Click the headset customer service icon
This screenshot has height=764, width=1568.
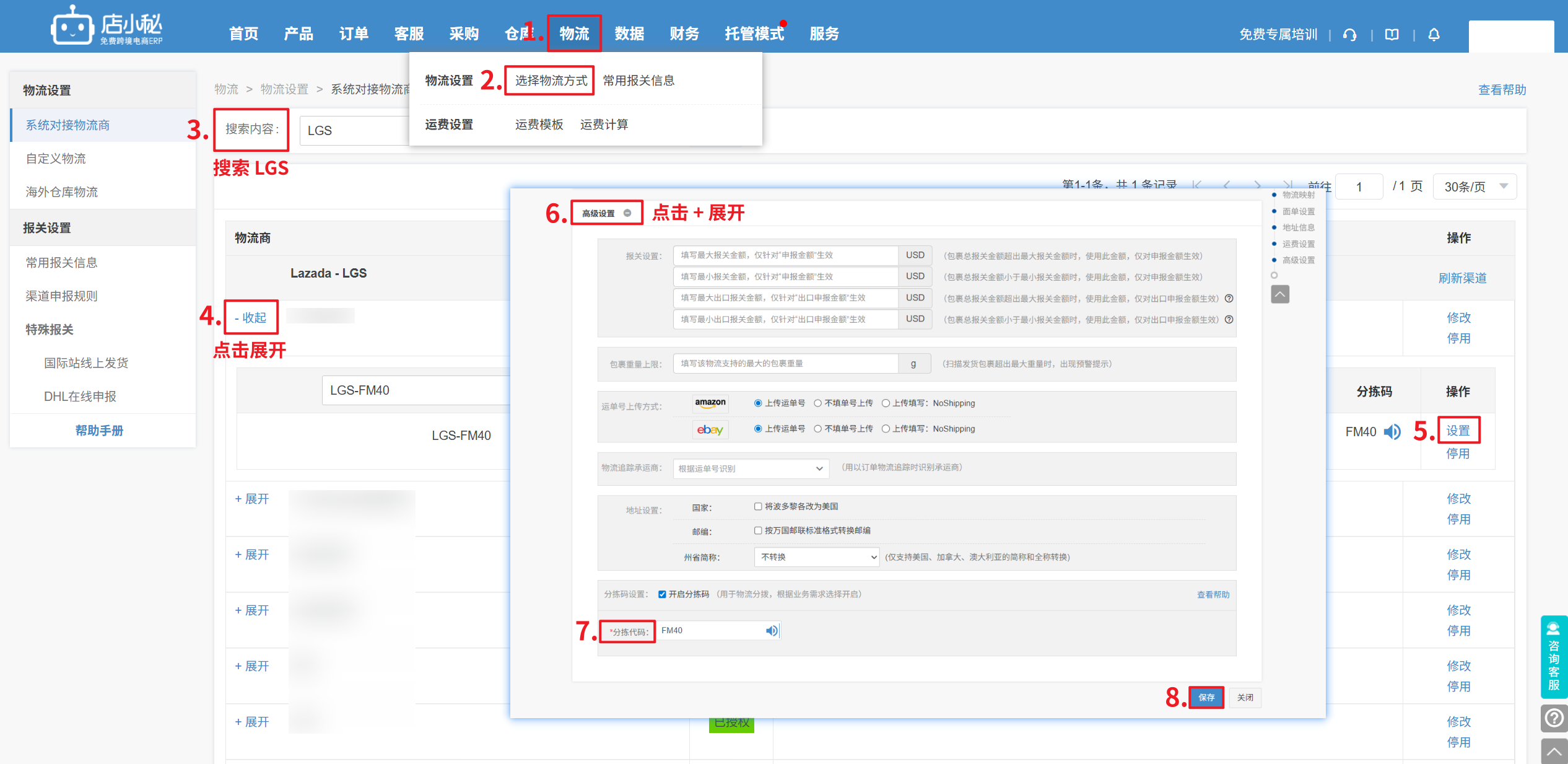1350,35
